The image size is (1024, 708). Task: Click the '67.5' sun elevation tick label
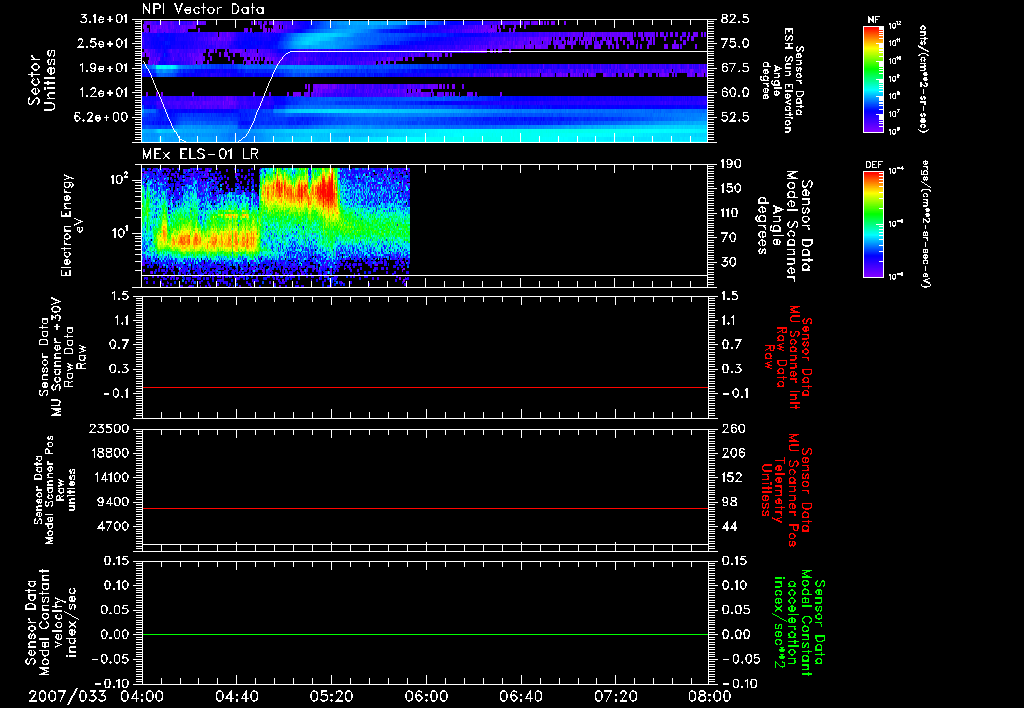pos(735,68)
